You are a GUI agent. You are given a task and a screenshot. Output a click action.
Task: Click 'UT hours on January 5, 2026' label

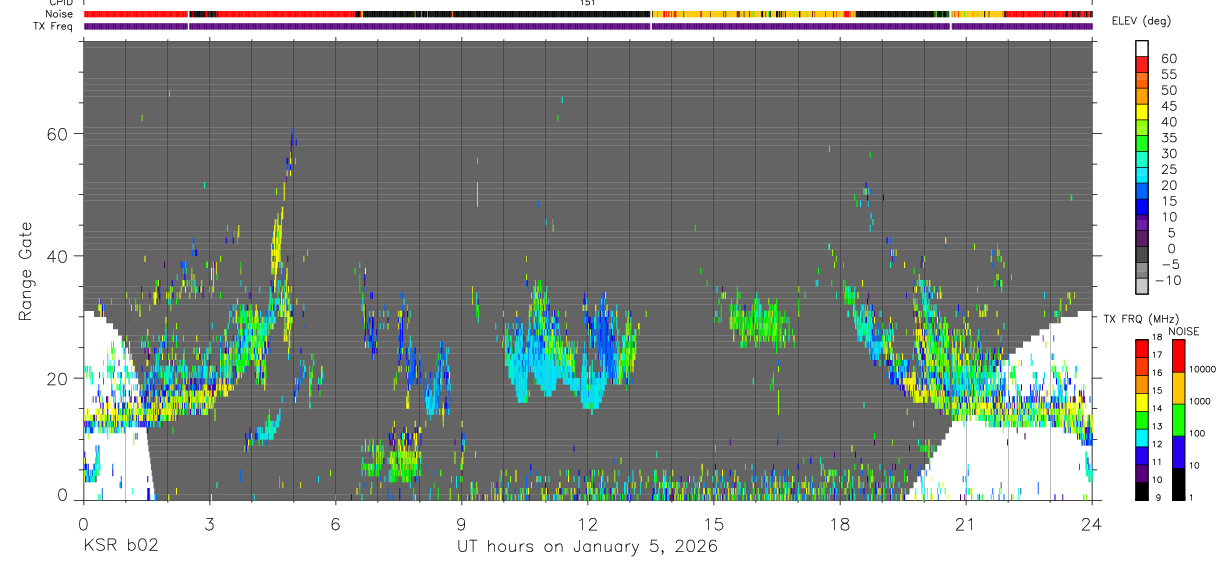588,547
